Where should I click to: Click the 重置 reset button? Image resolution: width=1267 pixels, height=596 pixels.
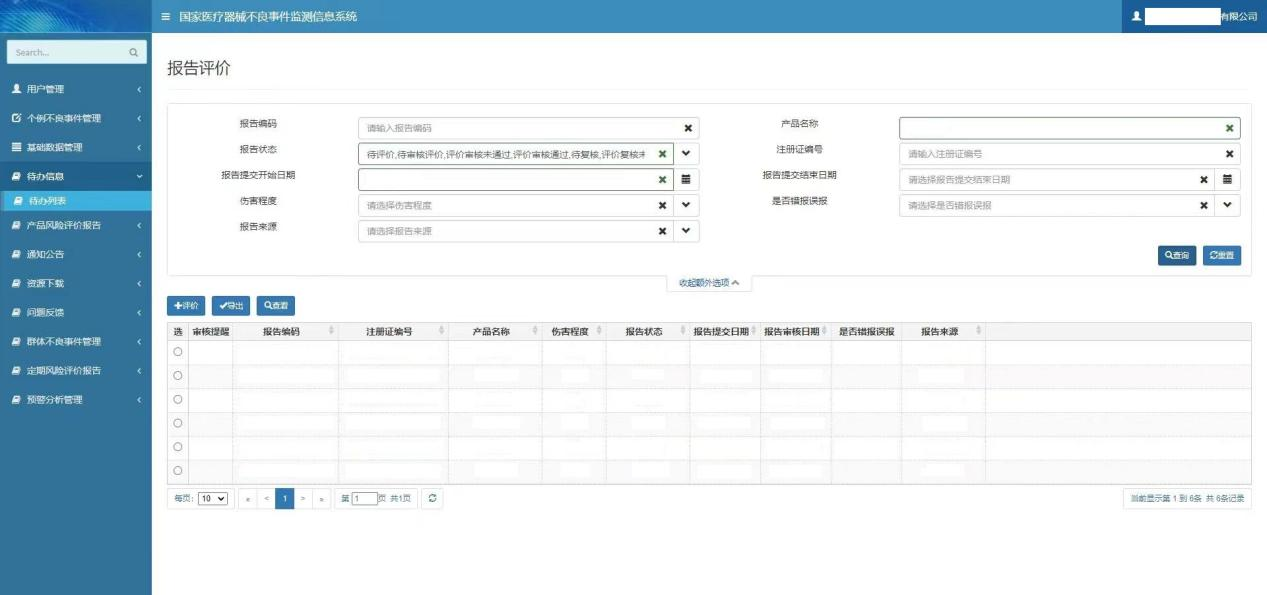1222,256
